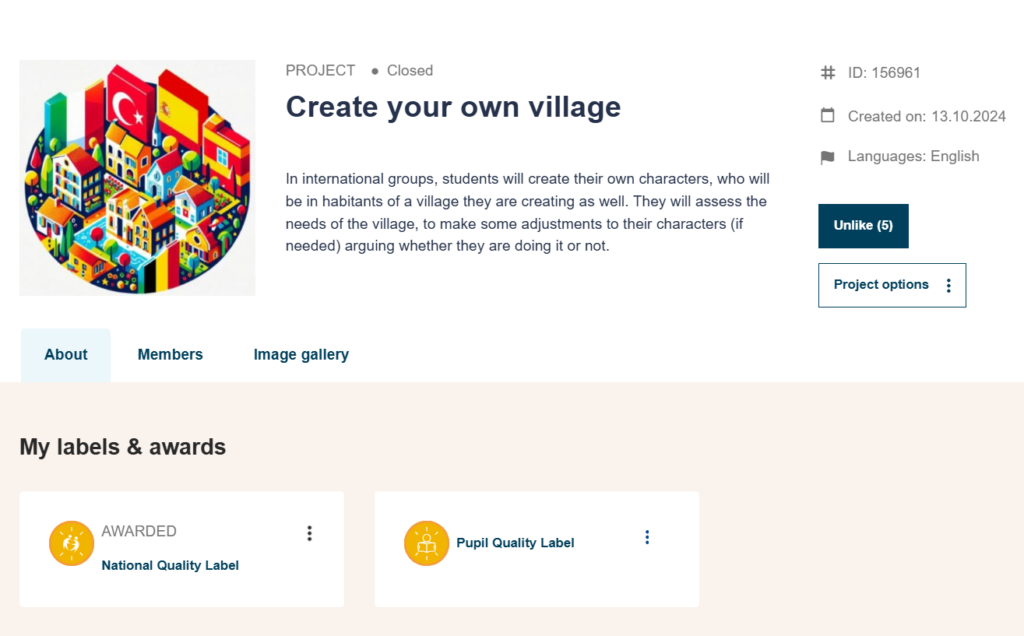The width and height of the screenshot is (1024, 636).
Task: Click the Create your own village title
Action: click(453, 107)
